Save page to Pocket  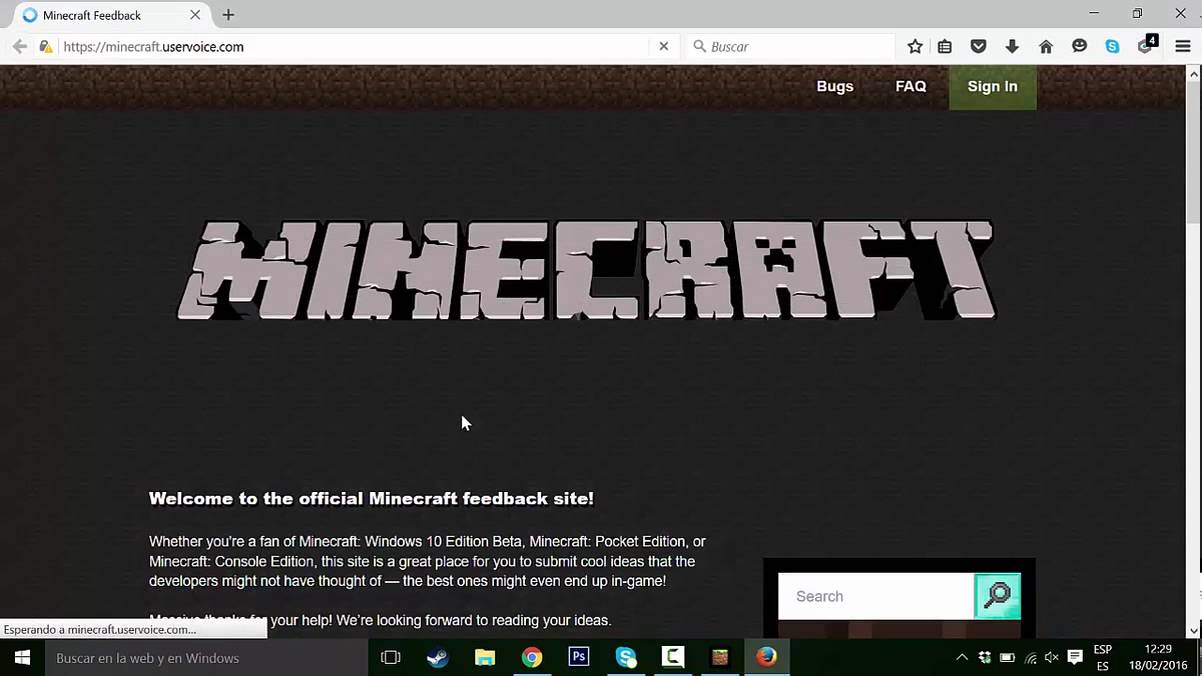click(x=979, y=46)
